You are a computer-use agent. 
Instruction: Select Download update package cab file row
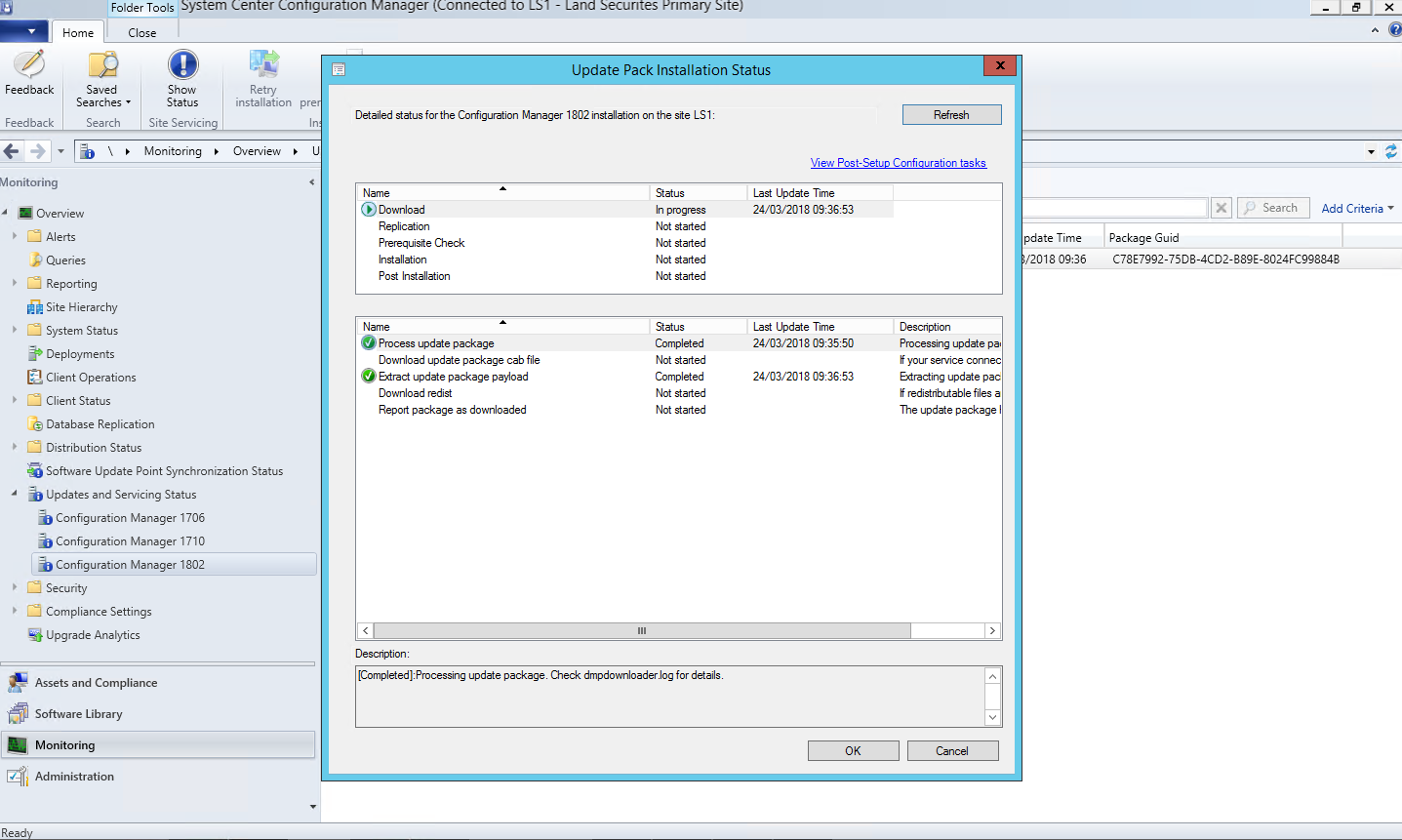(x=679, y=360)
